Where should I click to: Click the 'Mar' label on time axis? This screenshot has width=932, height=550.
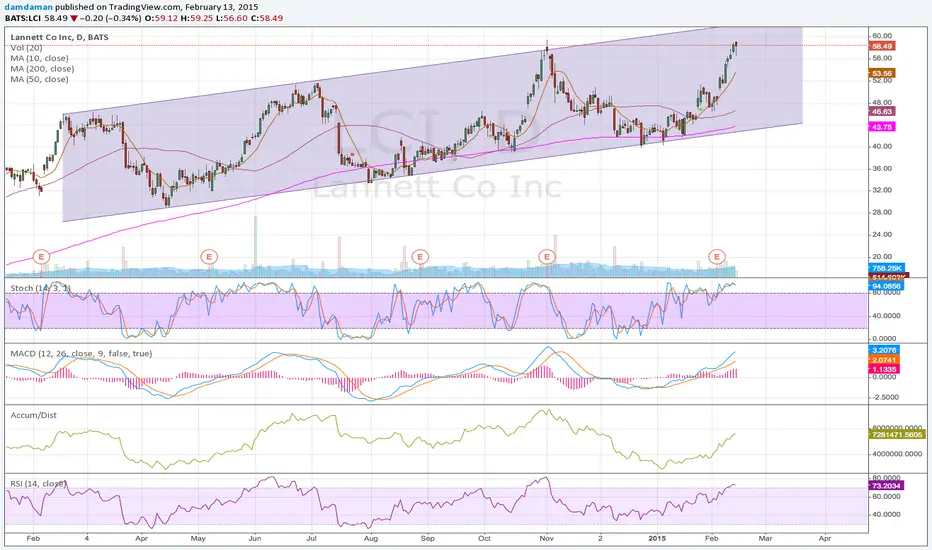click(x=766, y=539)
